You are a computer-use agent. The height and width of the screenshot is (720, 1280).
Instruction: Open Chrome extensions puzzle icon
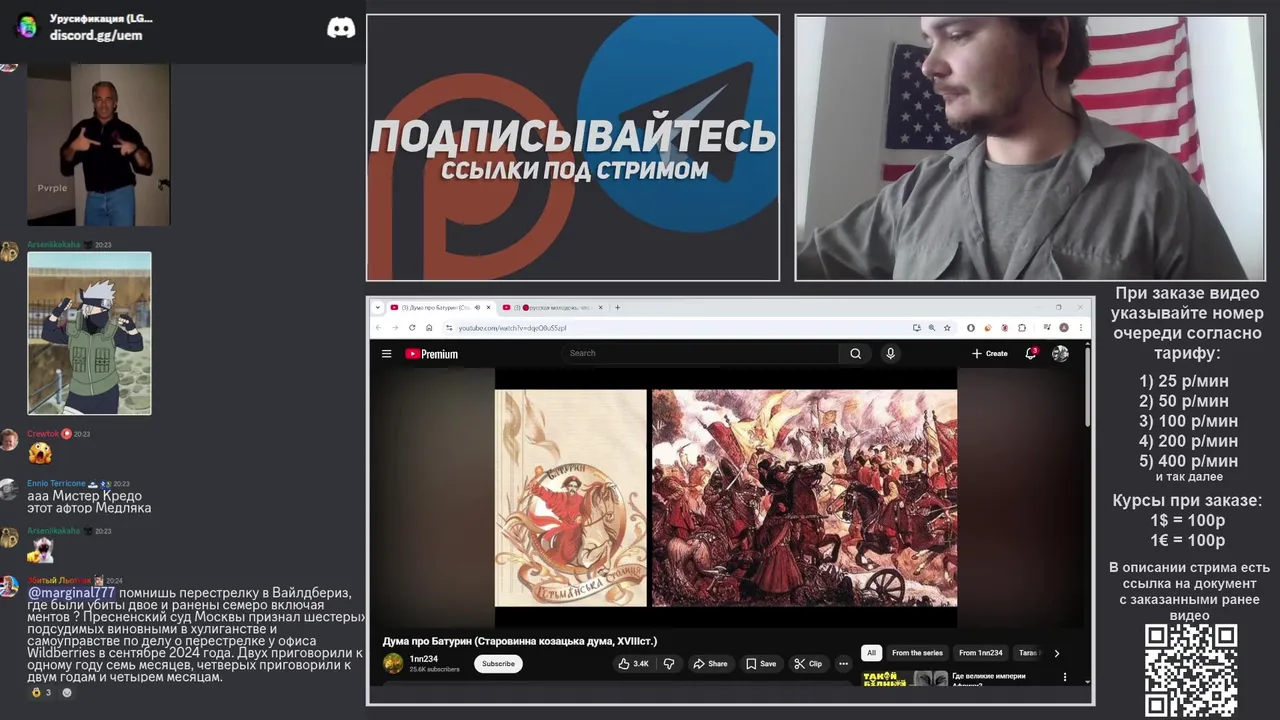[1021, 327]
